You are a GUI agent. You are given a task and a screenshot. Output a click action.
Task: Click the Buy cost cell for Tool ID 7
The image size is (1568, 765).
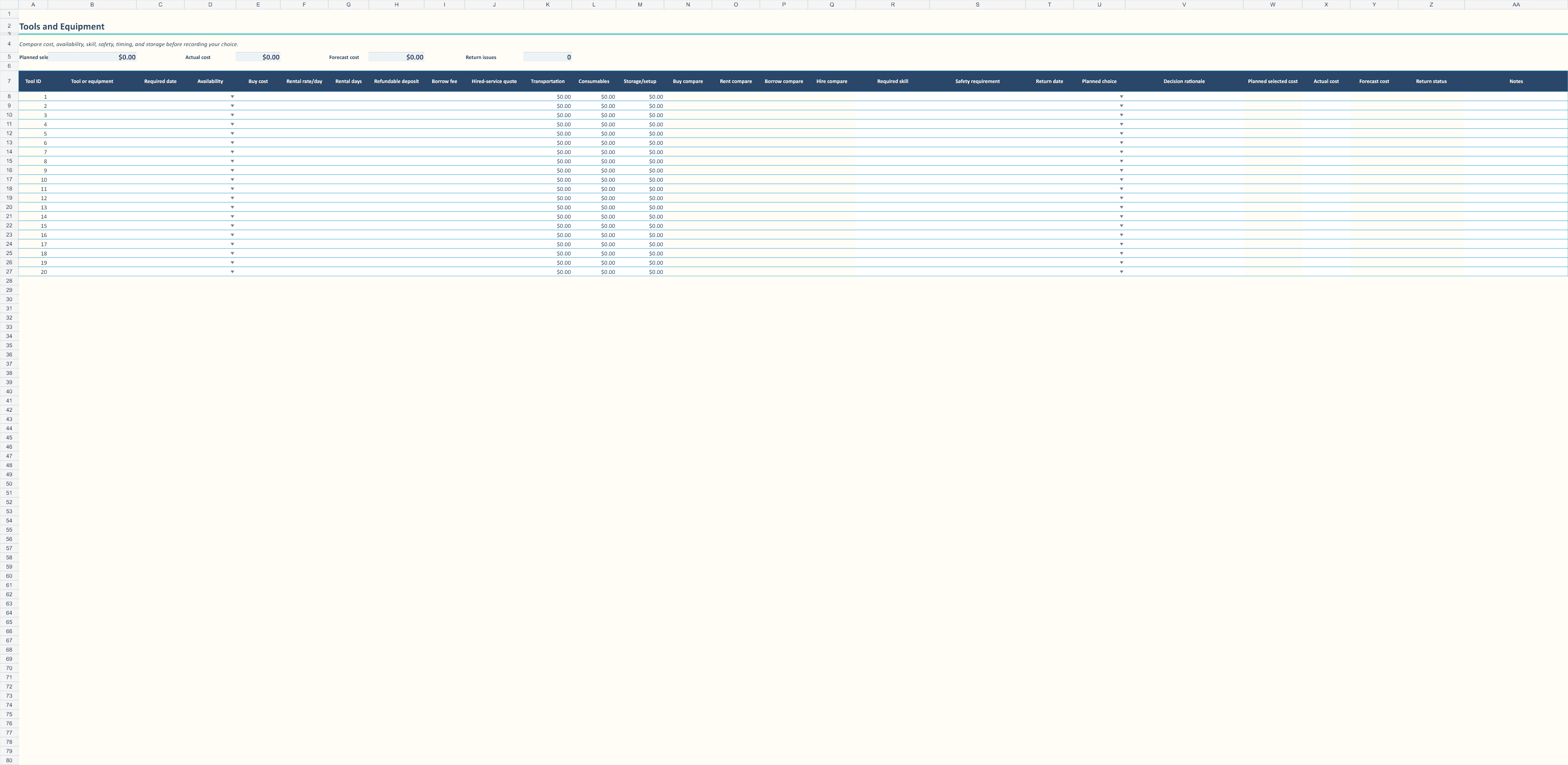[x=258, y=152]
